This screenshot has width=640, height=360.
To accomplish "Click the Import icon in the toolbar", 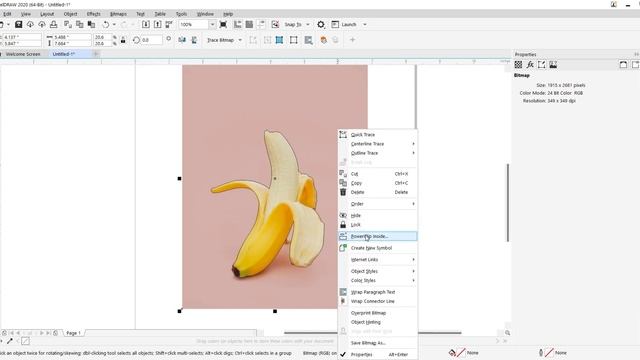I will (146, 24).
